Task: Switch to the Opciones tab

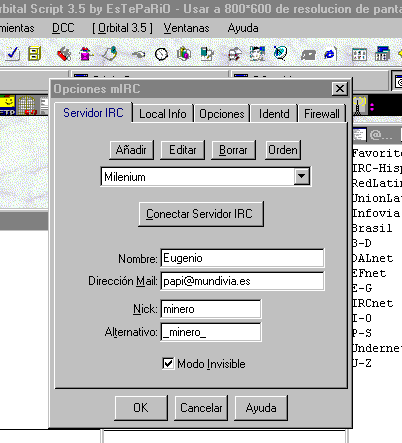Action: (x=222, y=114)
